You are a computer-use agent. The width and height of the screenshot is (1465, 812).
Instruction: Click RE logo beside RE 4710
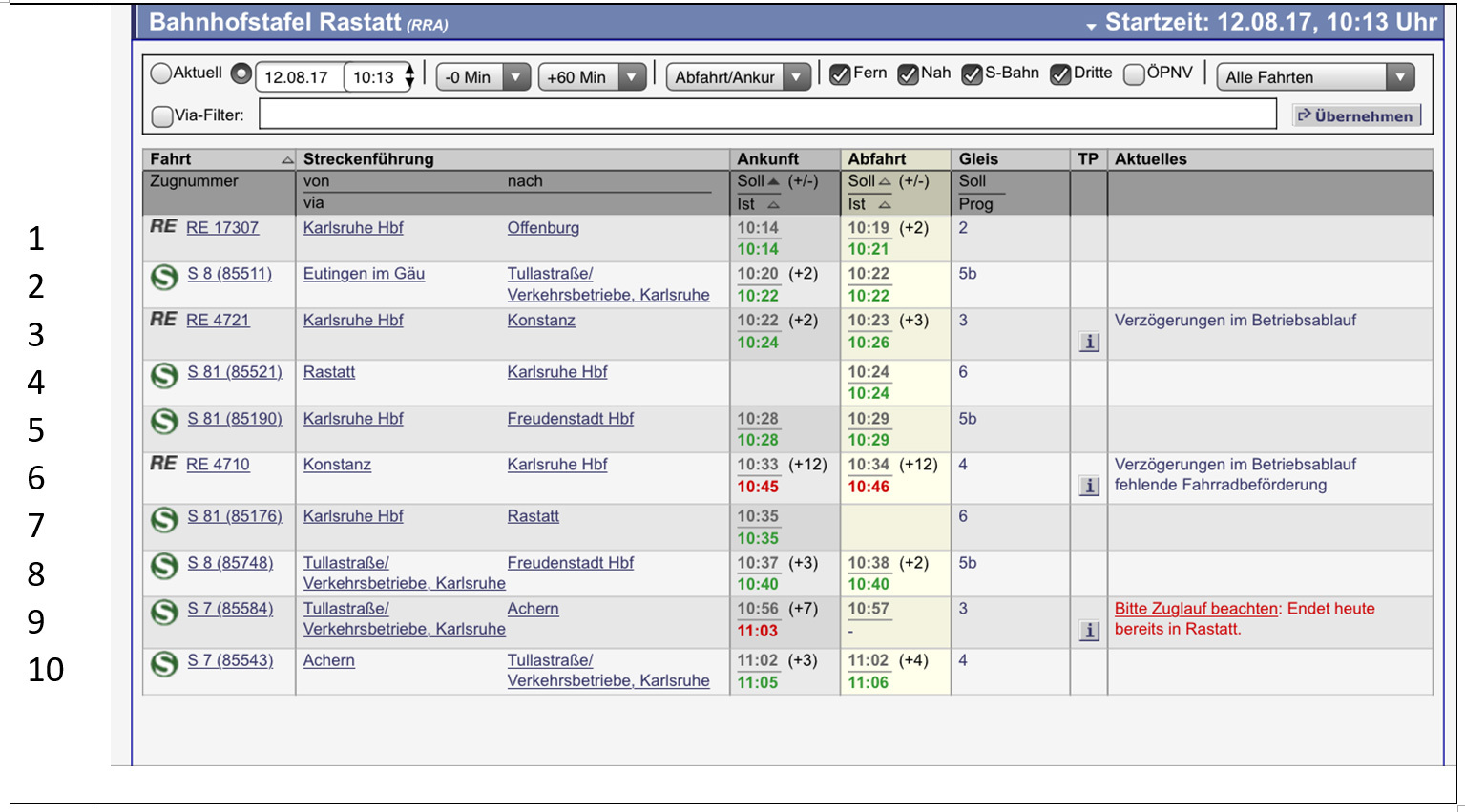163,463
